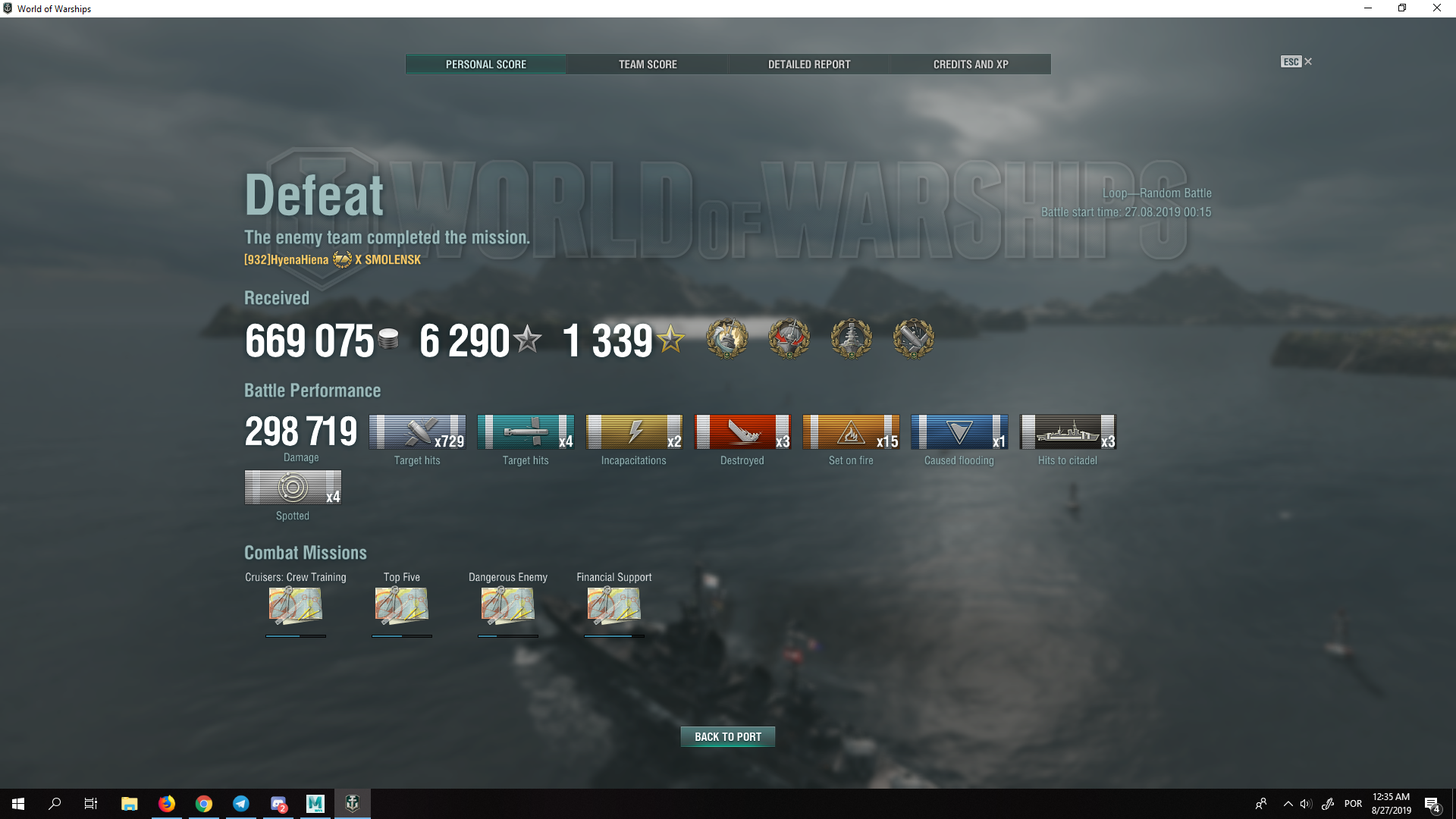Click the Back to Port button
The width and height of the screenshot is (1456, 819).
tap(728, 736)
